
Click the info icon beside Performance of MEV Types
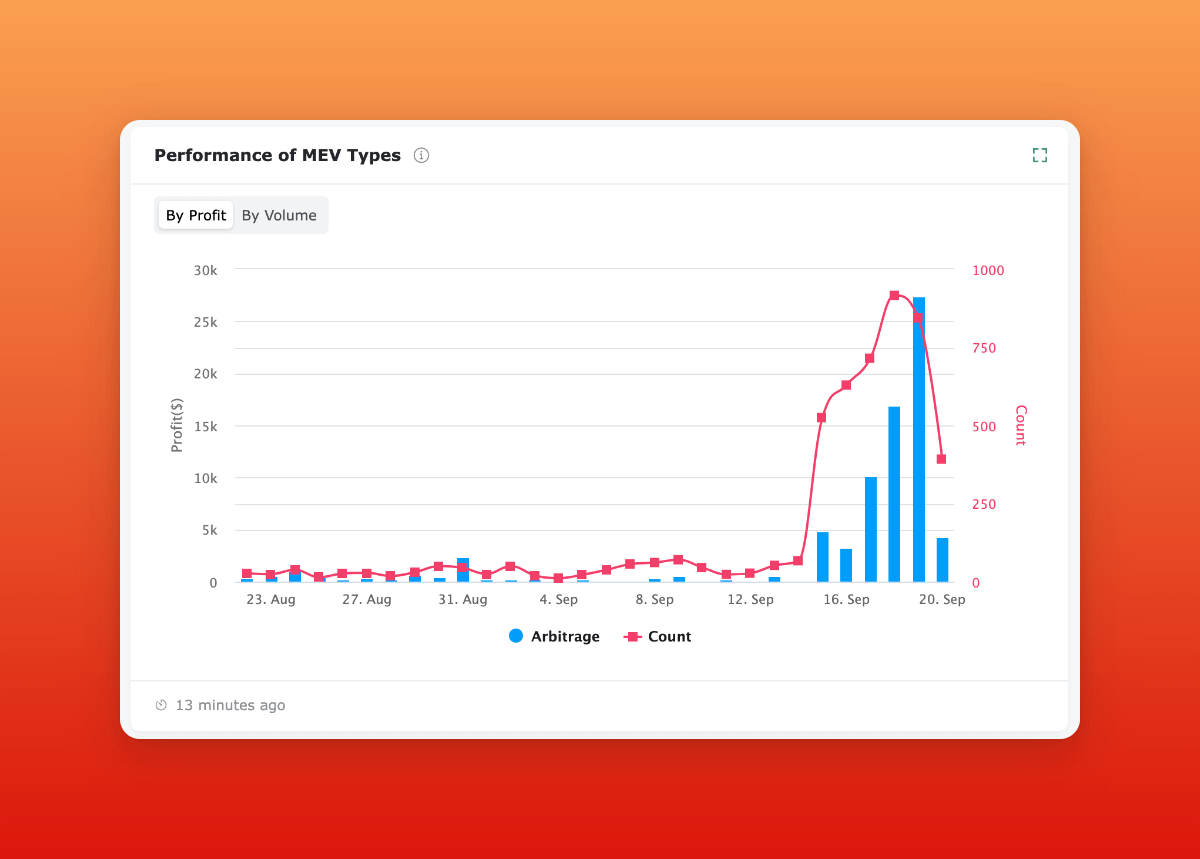pyautogui.click(x=421, y=155)
